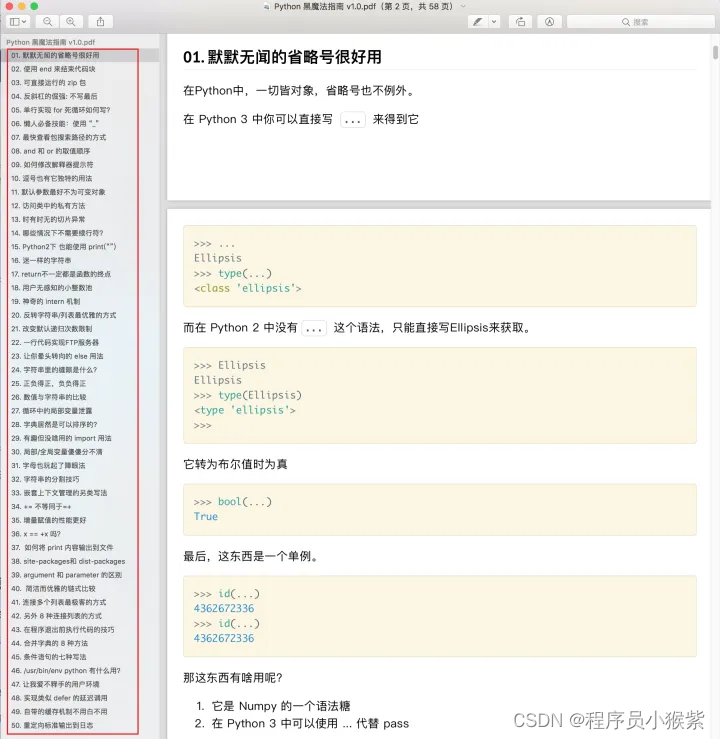
Task: Select '17. return不一定都是函数的终点'
Action: coord(61,274)
